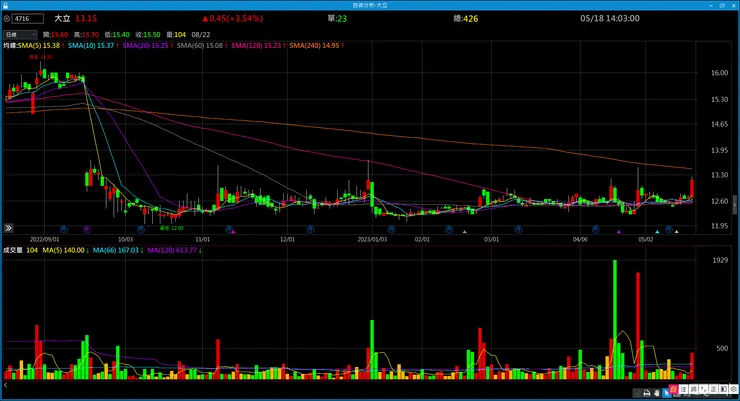This screenshot has width=740, height=401.
Task: Click the stock name 大立
Action: pos(62,19)
